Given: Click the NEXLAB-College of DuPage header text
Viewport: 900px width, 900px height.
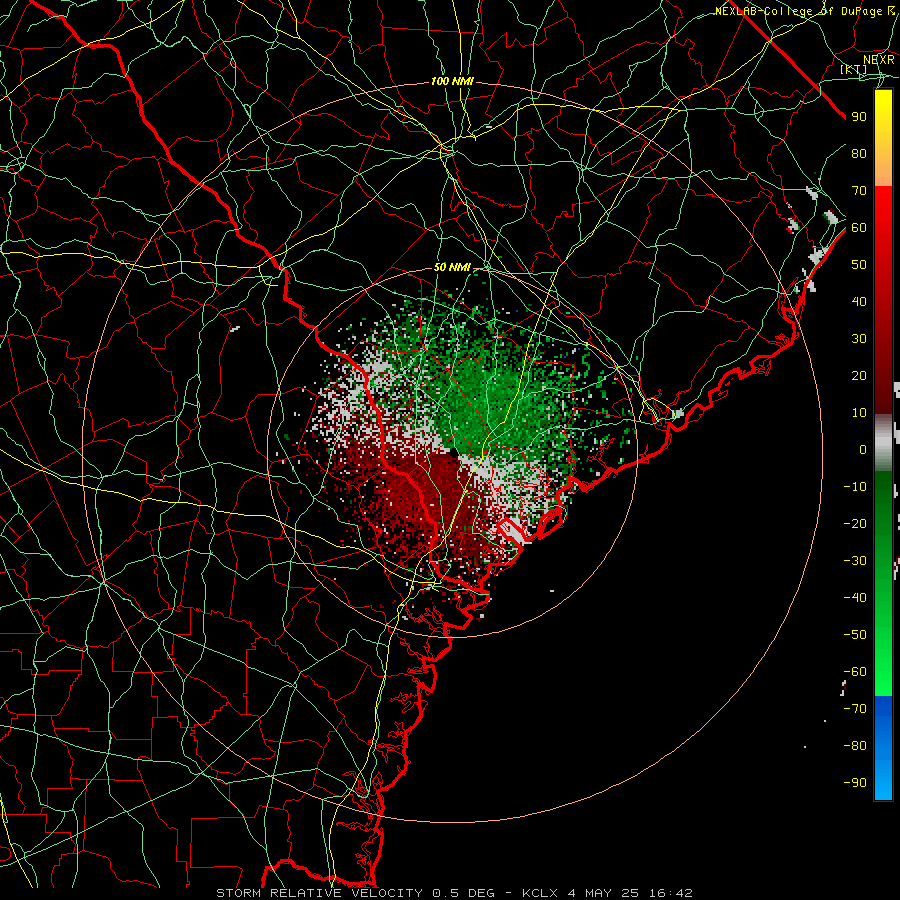Looking at the screenshot, I should [806, 11].
